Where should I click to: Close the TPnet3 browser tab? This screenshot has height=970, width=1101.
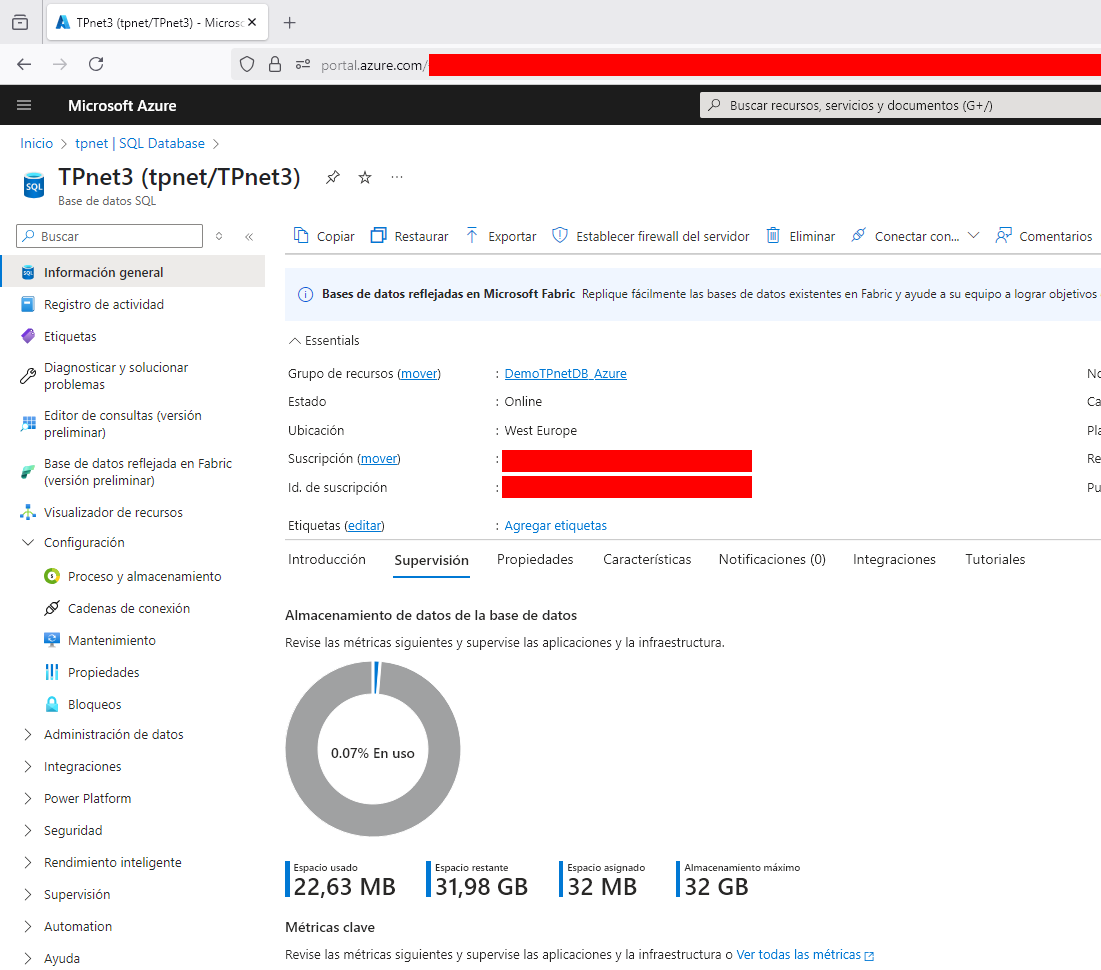click(251, 22)
